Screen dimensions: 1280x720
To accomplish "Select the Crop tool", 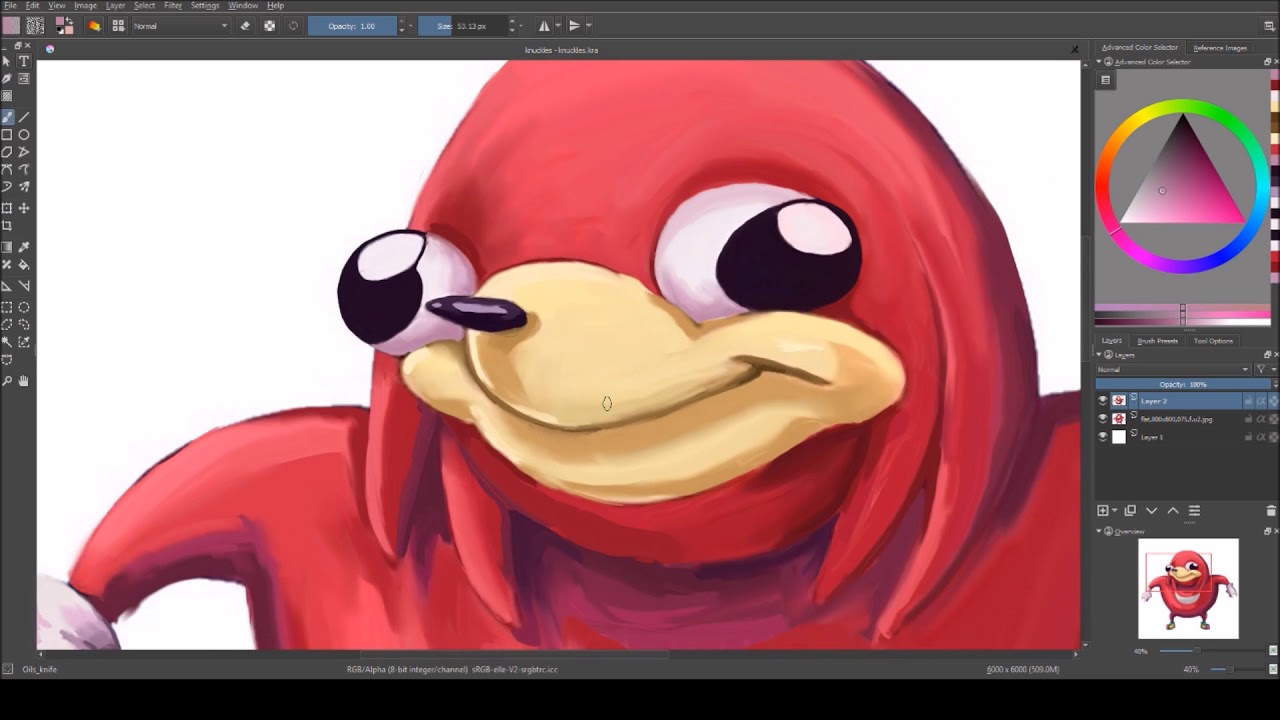I will [7, 226].
